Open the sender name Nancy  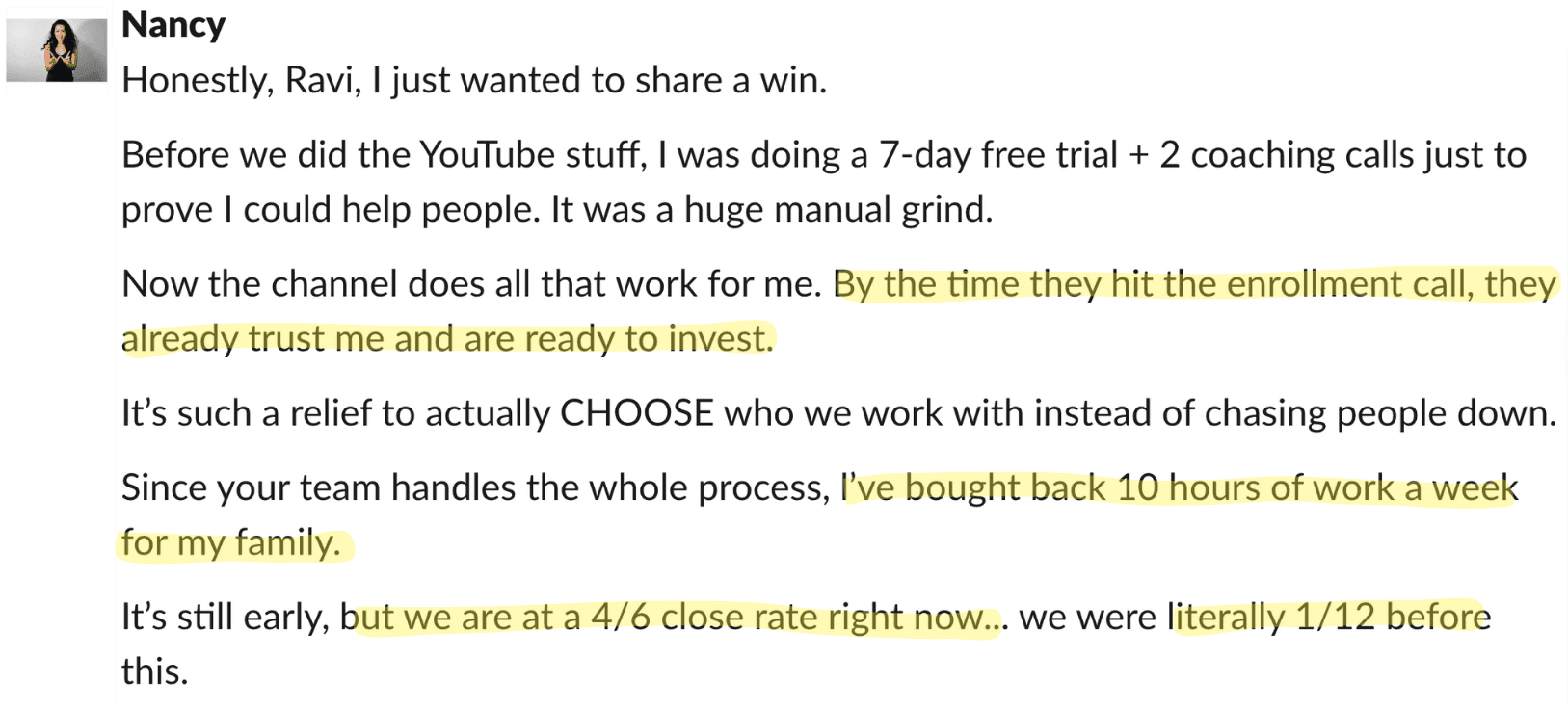point(173,25)
